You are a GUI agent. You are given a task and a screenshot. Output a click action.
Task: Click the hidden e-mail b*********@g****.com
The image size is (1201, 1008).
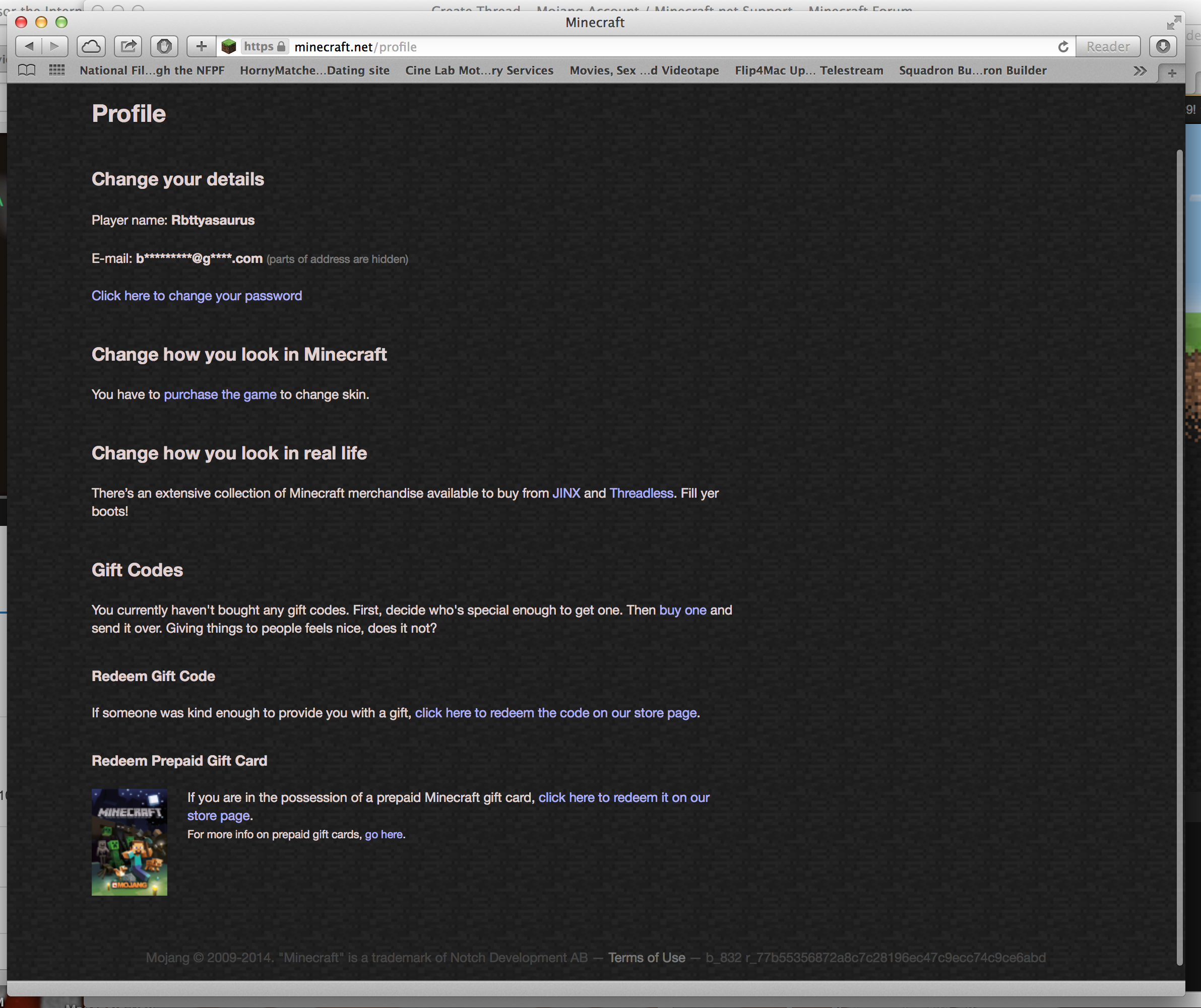tap(199, 258)
